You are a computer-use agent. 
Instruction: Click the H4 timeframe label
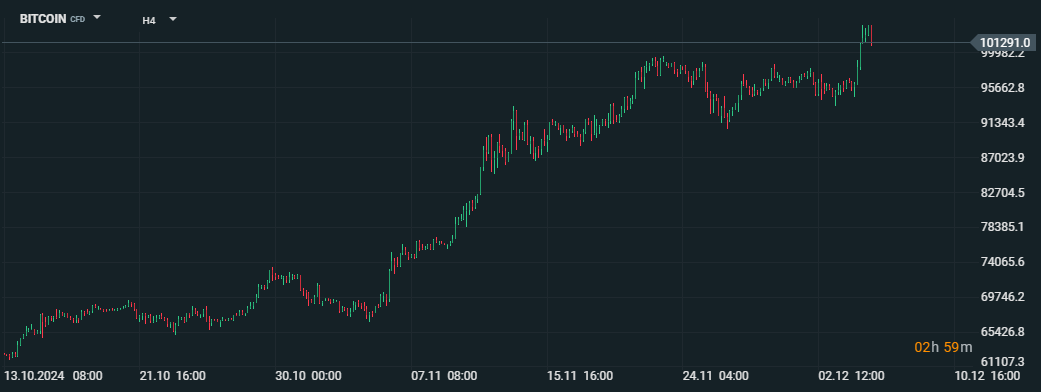[x=149, y=21]
